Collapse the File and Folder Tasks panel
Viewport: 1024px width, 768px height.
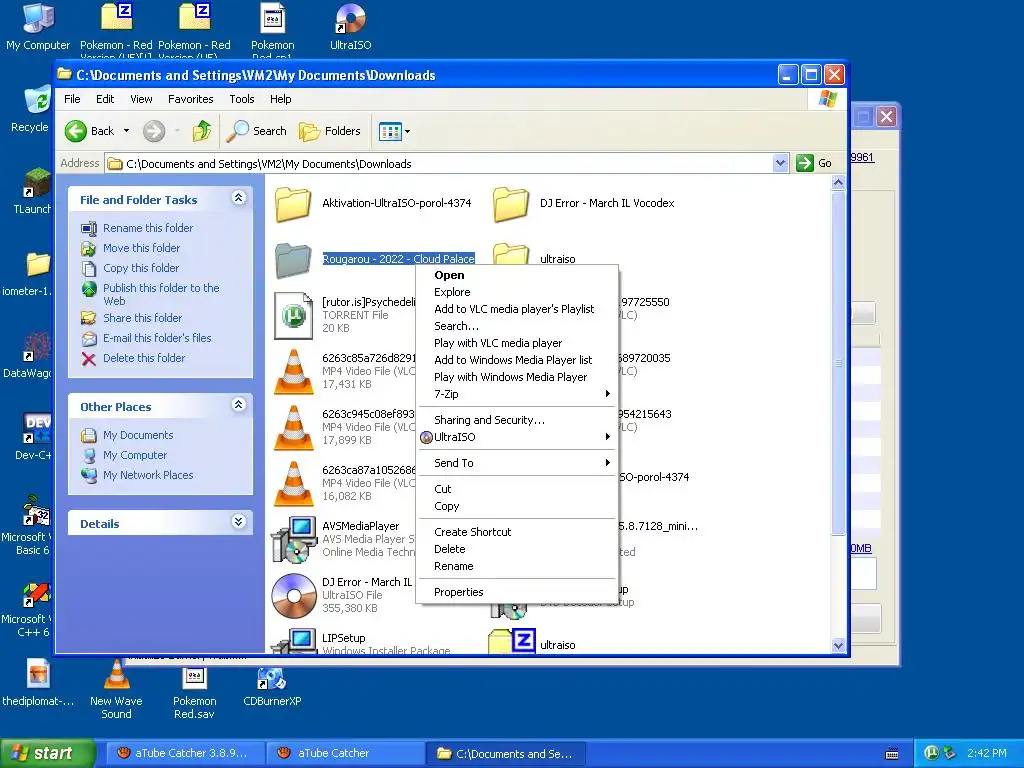(238, 198)
